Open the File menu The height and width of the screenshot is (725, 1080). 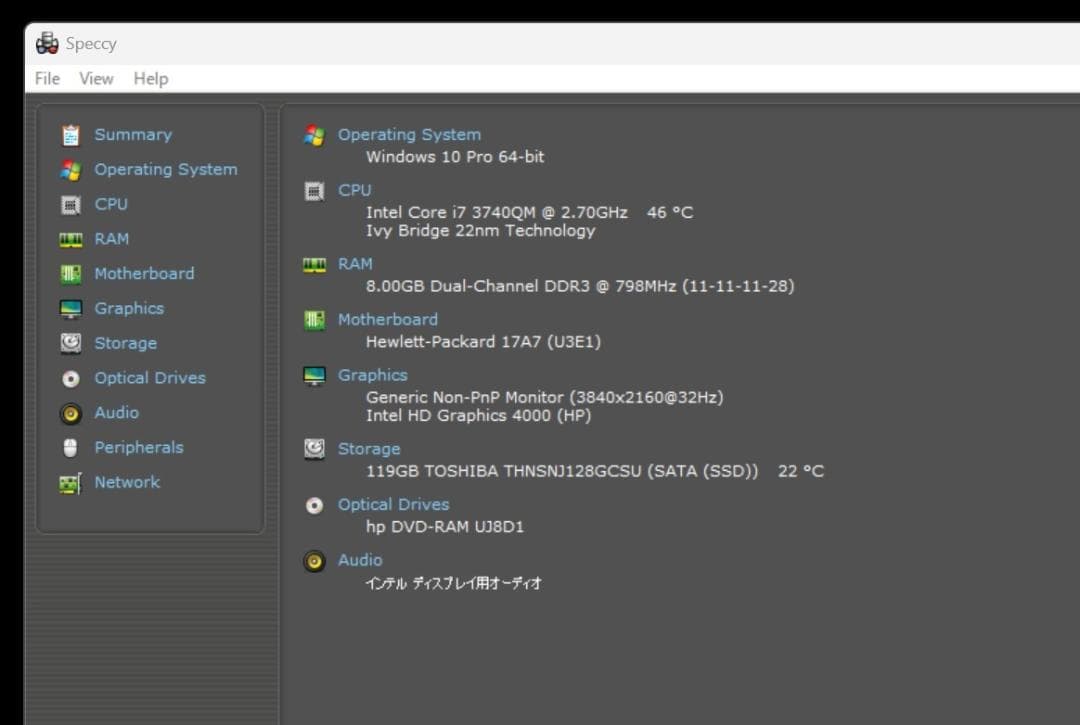[x=48, y=78]
